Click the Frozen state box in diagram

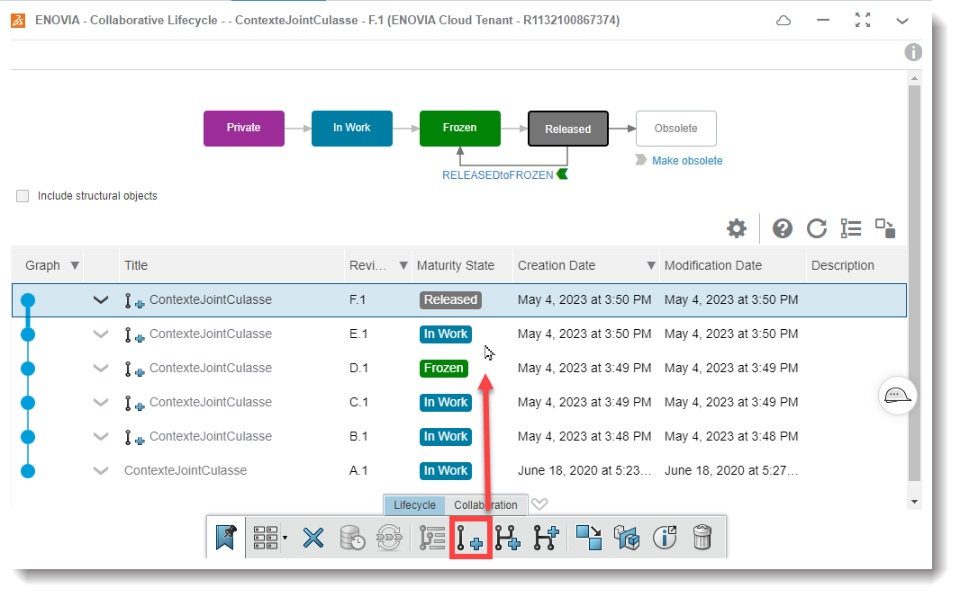[x=460, y=128]
